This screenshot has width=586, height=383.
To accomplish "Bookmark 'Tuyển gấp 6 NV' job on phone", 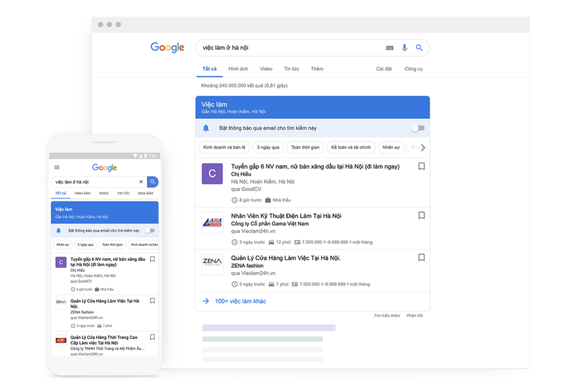I will (x=152, y=259).
